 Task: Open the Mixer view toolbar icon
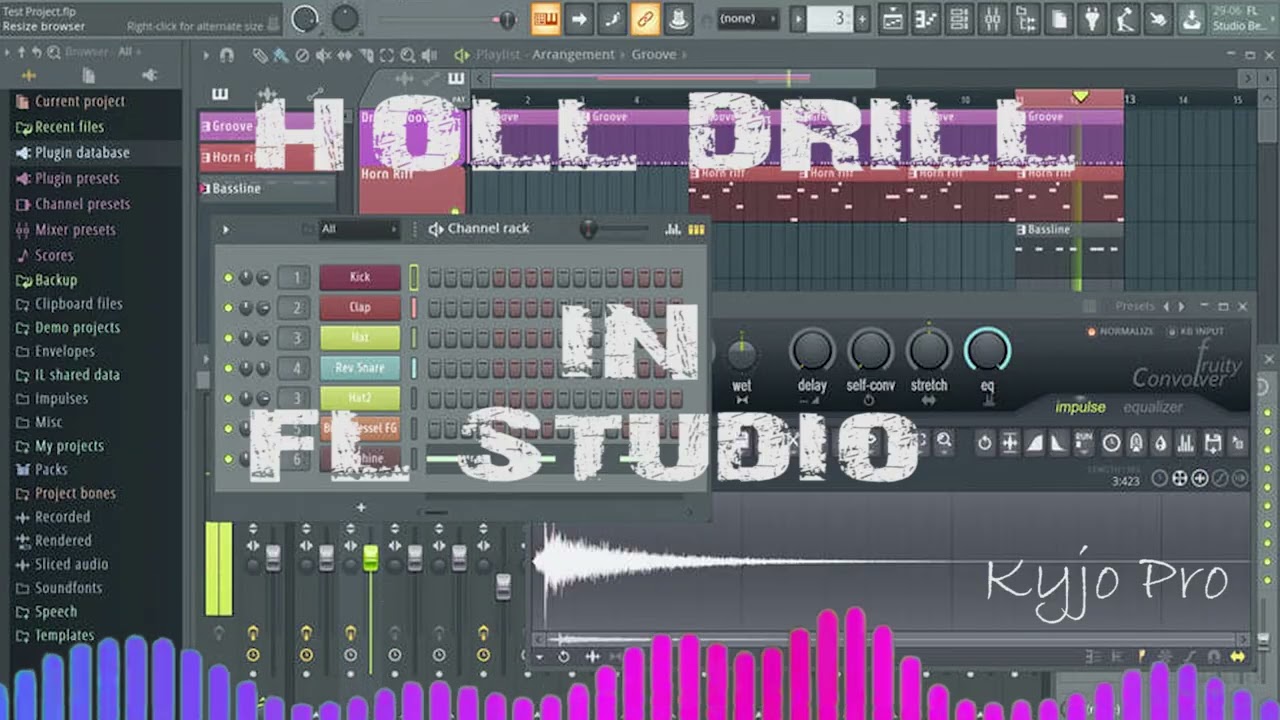tap(992, 18)
